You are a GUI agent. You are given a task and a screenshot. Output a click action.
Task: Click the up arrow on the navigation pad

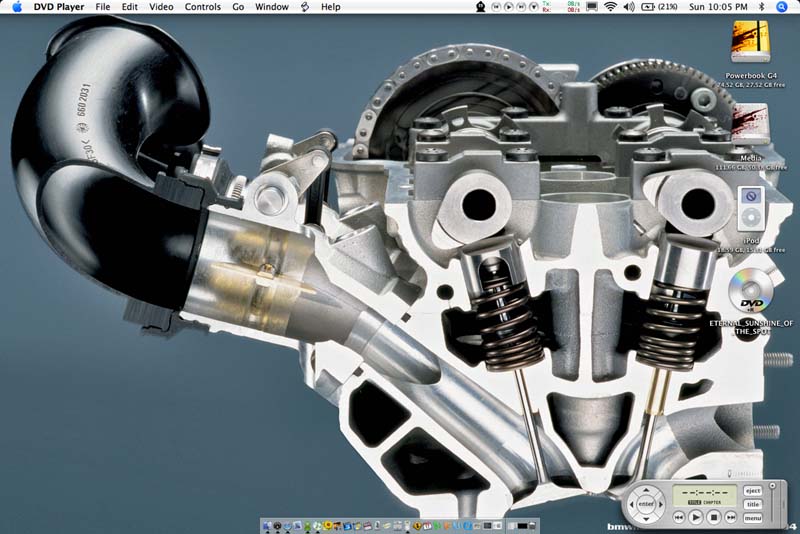click(646, 490)
